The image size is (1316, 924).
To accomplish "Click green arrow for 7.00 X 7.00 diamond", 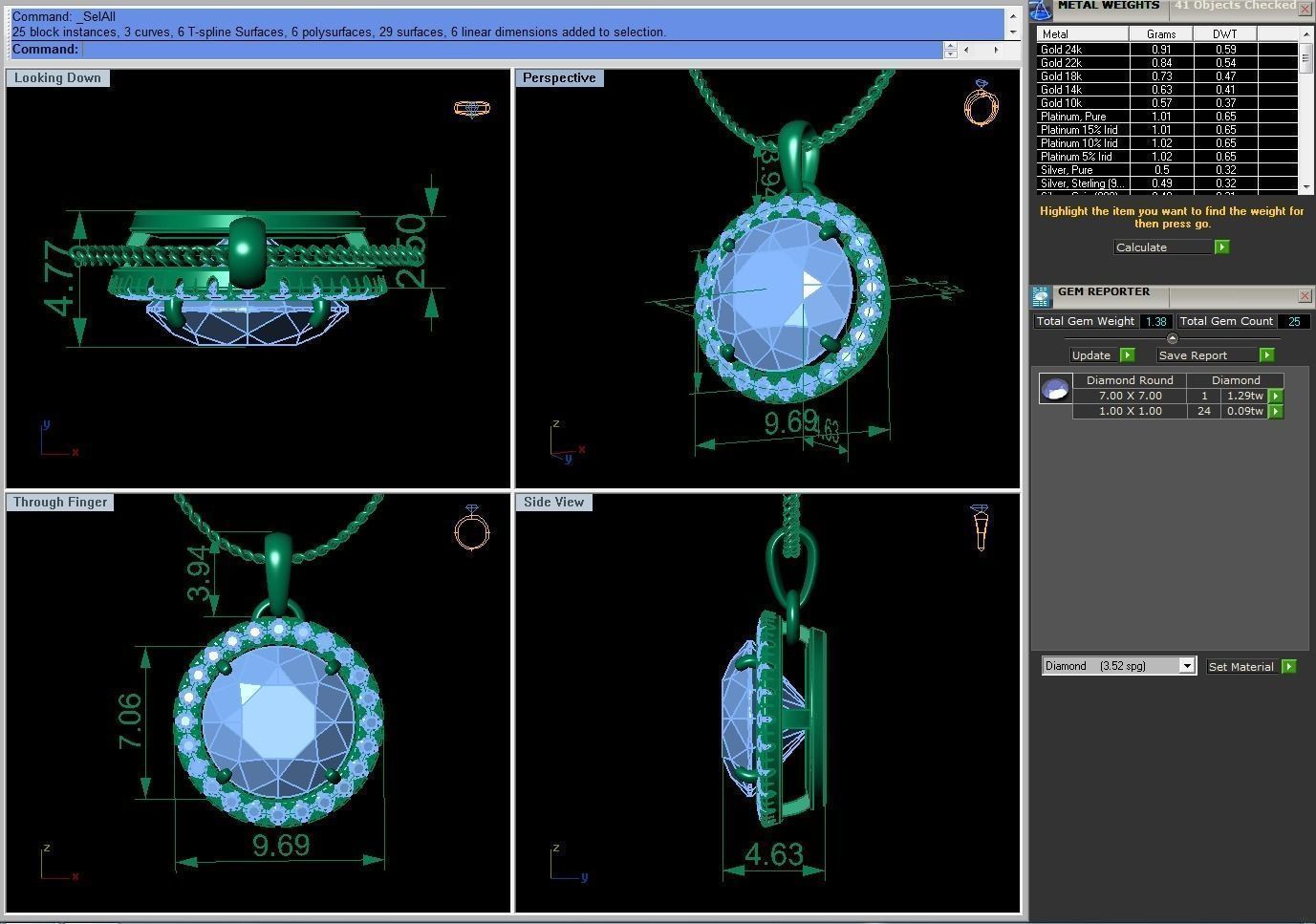I will (x=1275, y=396).
